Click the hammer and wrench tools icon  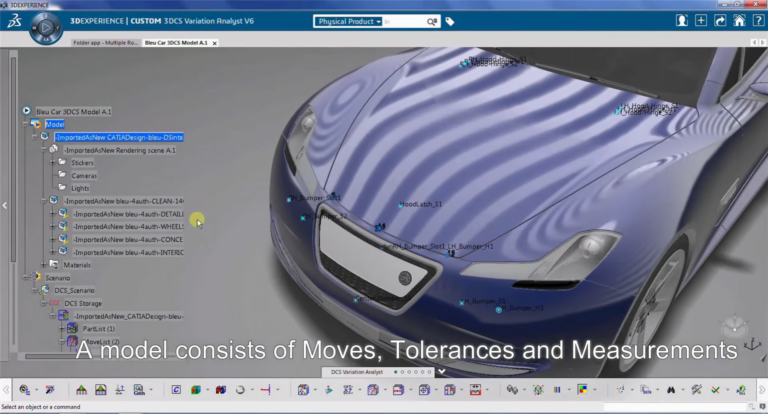click(x=696, y=390)
